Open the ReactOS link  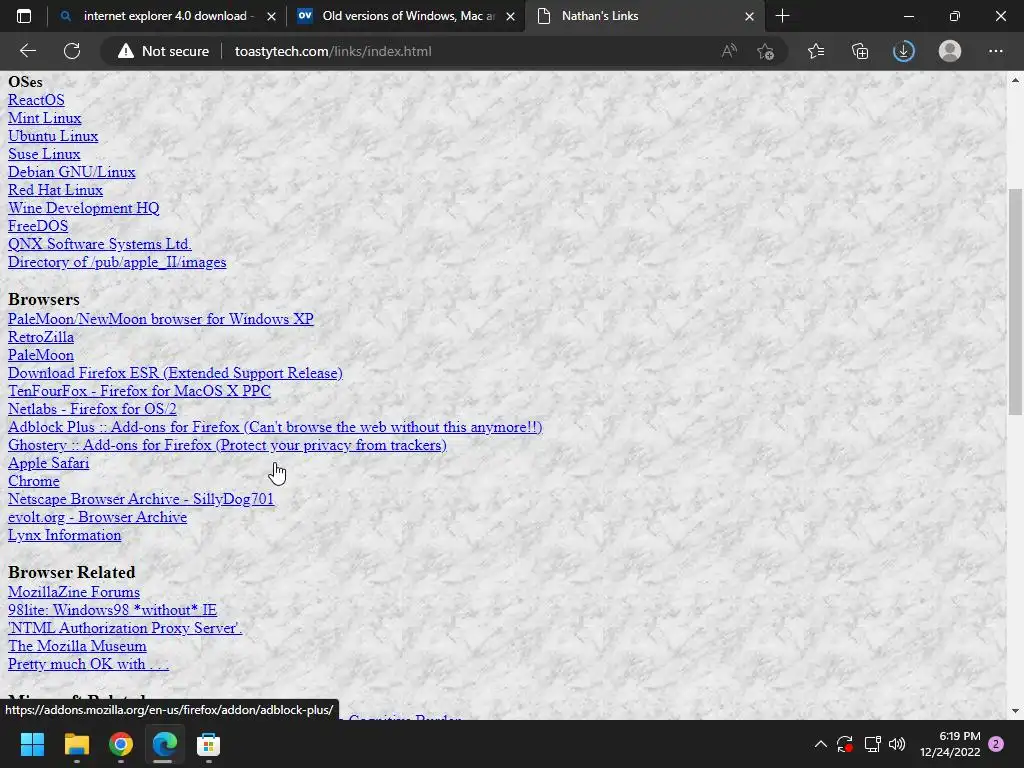36,100
